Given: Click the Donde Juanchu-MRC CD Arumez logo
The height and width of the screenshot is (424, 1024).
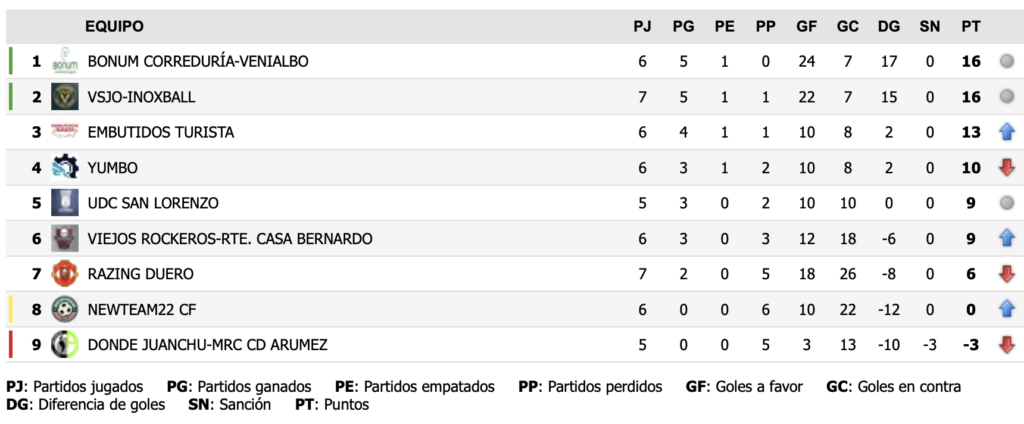Looking at the screenshot, I should 65,345.
